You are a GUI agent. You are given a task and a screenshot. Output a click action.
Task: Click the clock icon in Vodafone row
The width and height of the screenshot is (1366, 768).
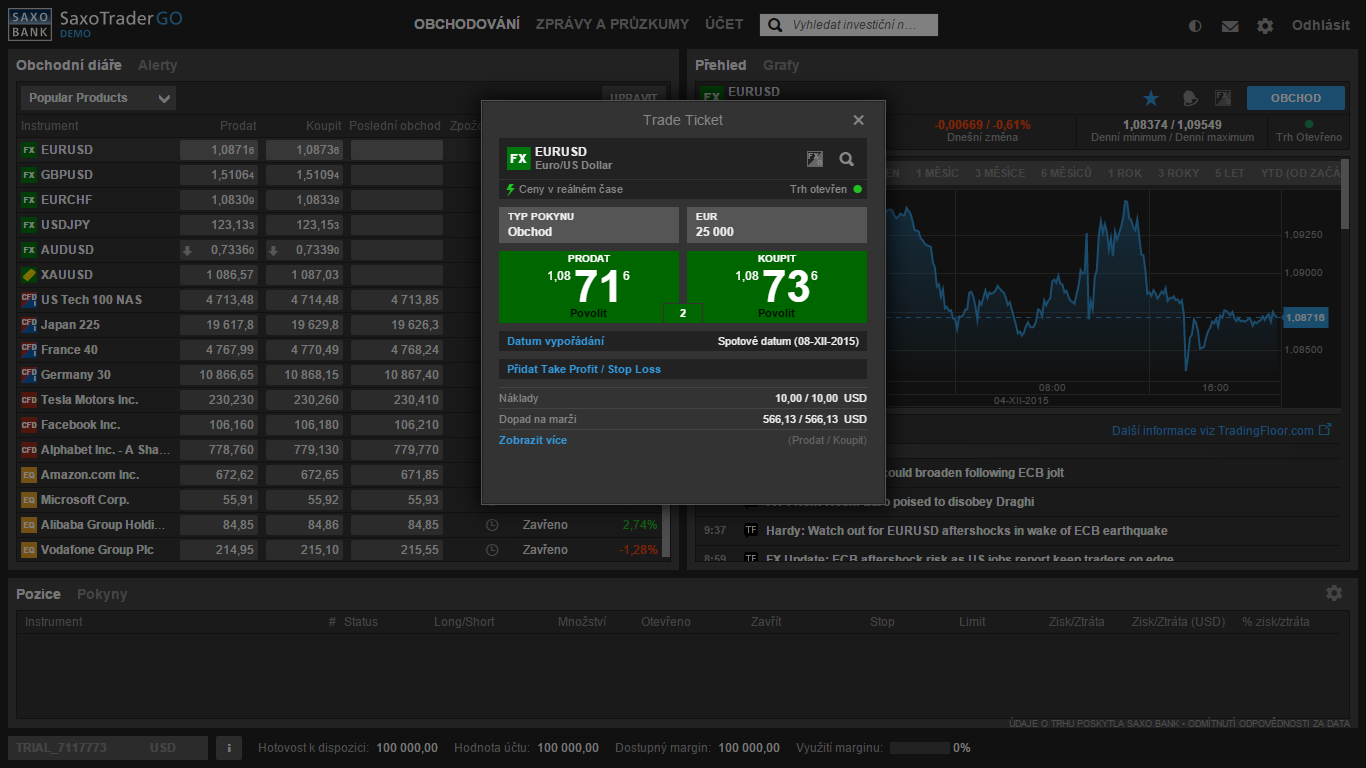[x=492, y=550]
